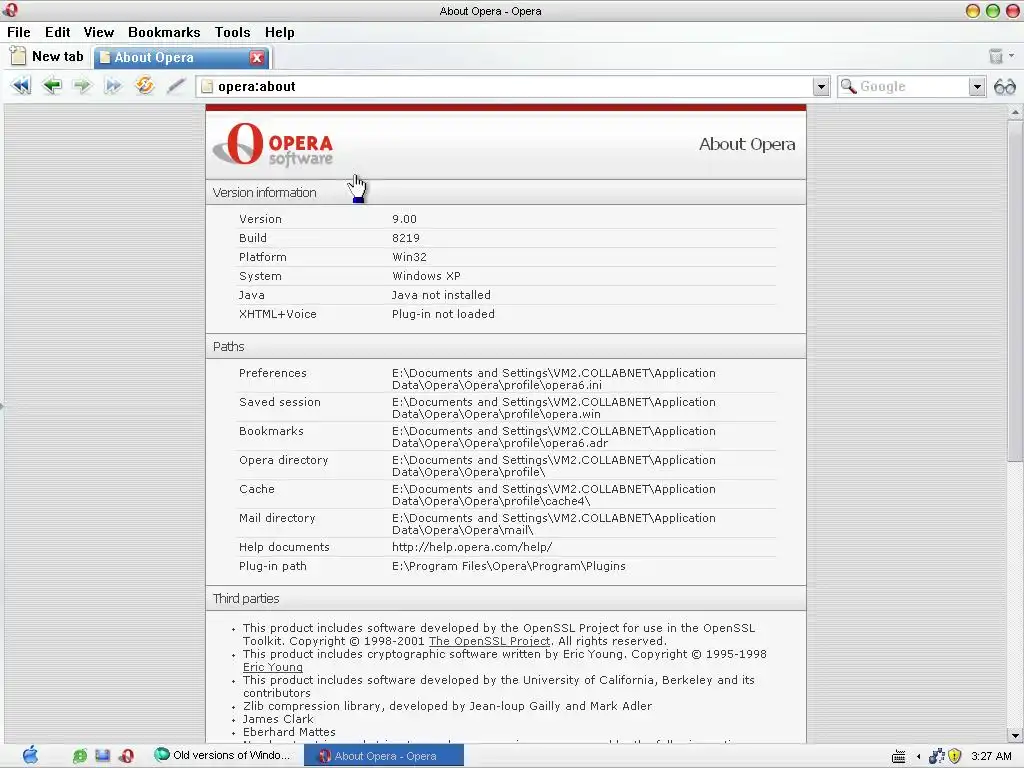Click the build number 8219
This screenshot has width=1024, height=768.
[406, 238]
